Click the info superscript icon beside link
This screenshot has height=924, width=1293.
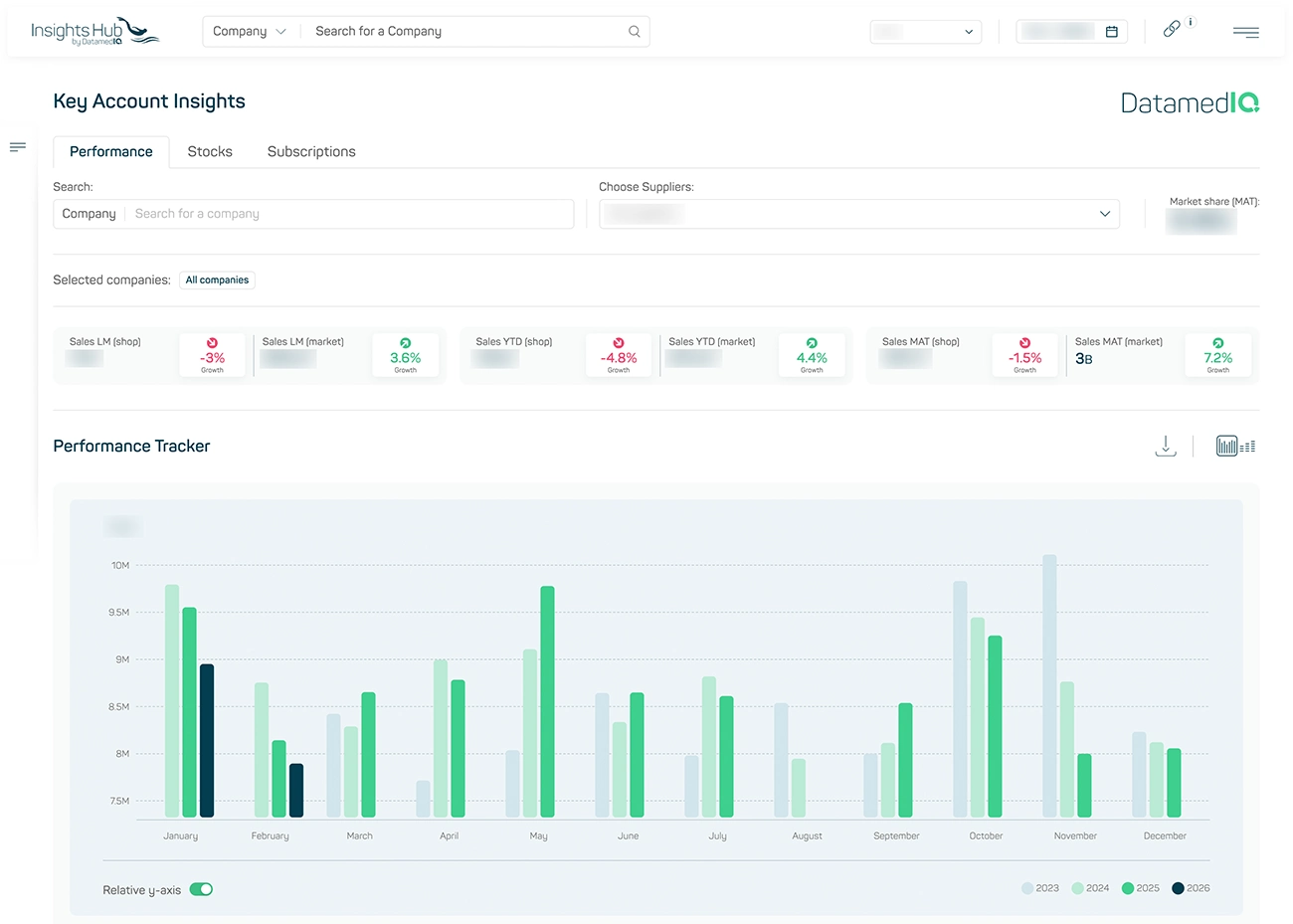[1191, 22]
